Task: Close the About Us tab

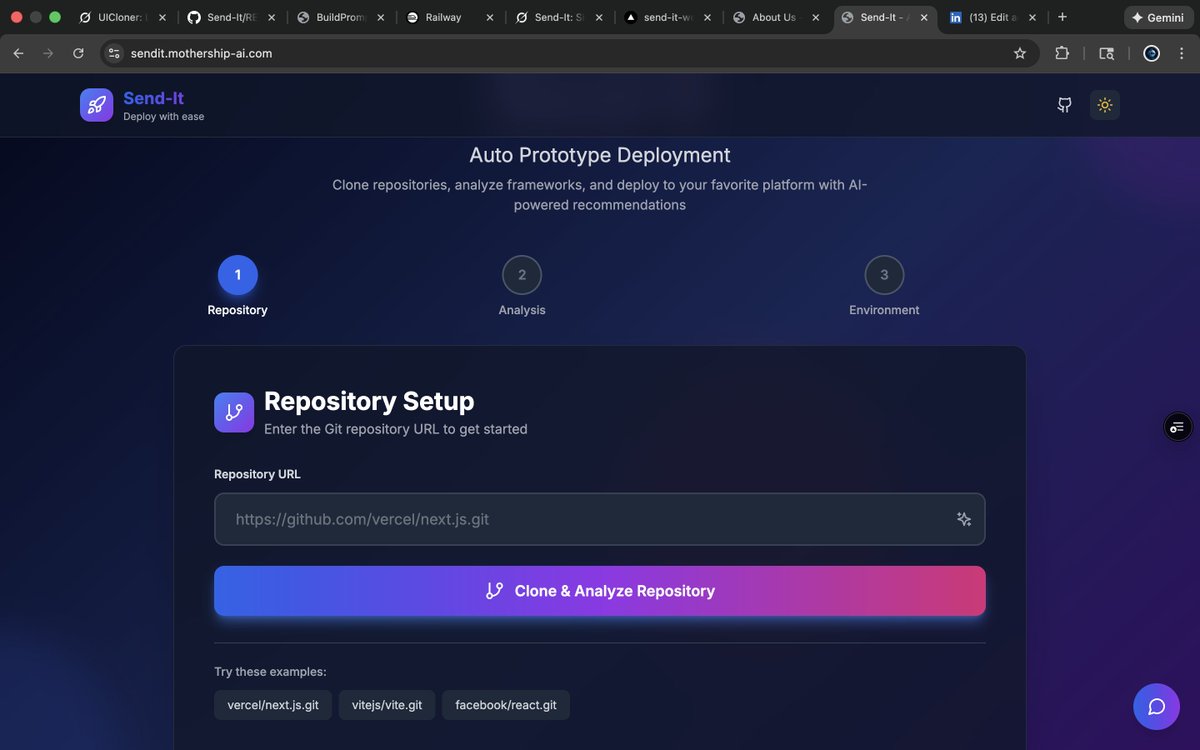Action: pyautogui.click(x=816, y=17)
